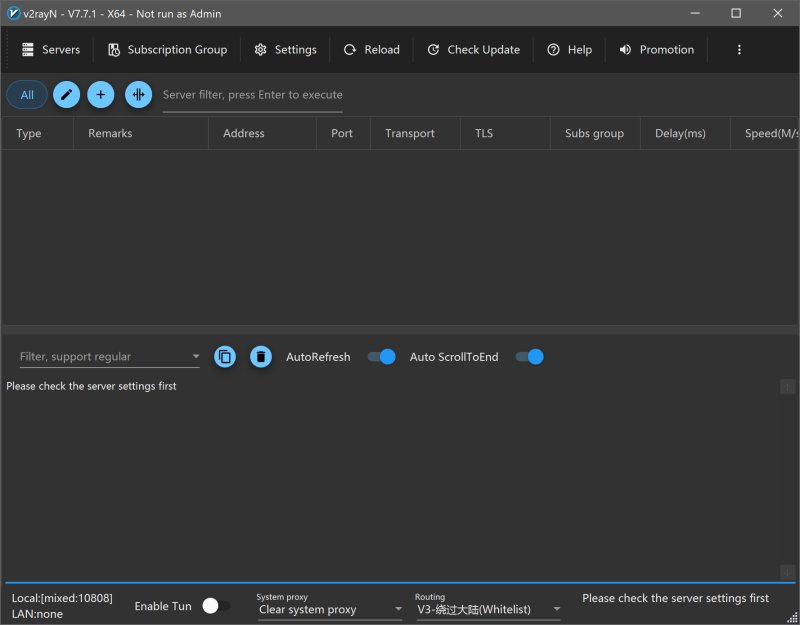
Task: Sort the list by Delay(ms) column
Action: [680, 133]
